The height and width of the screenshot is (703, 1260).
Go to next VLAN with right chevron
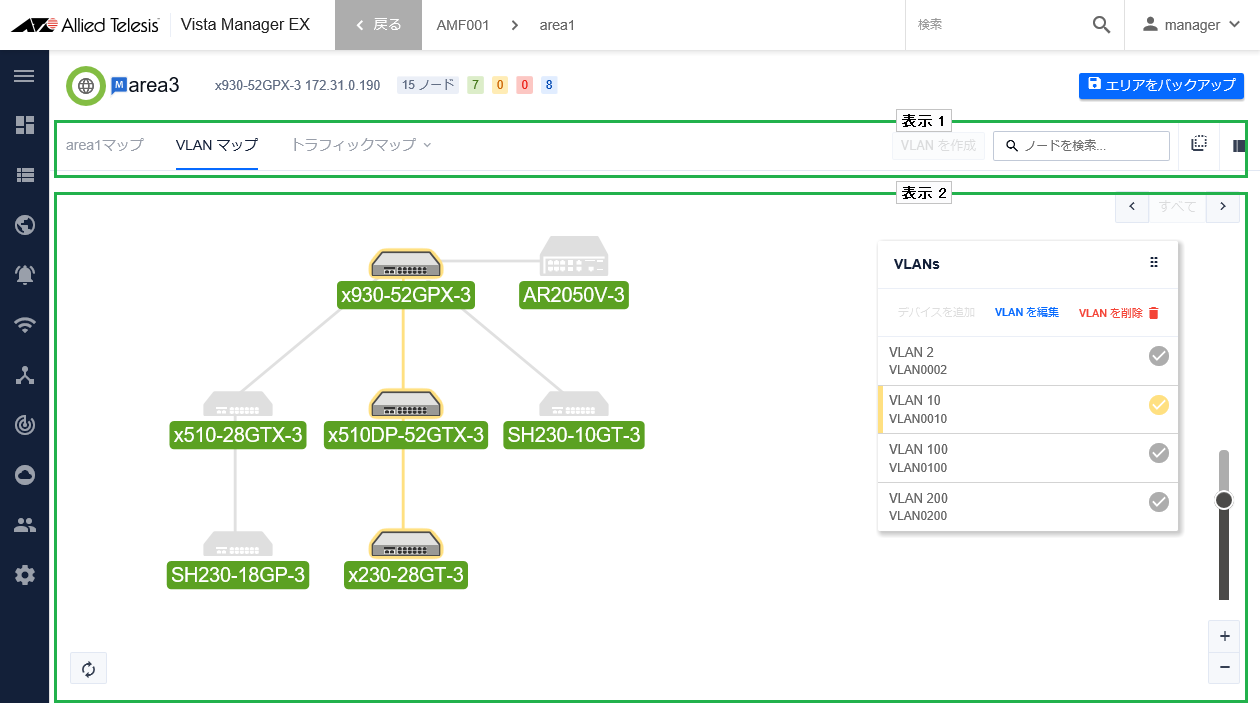pos(1223,206)
